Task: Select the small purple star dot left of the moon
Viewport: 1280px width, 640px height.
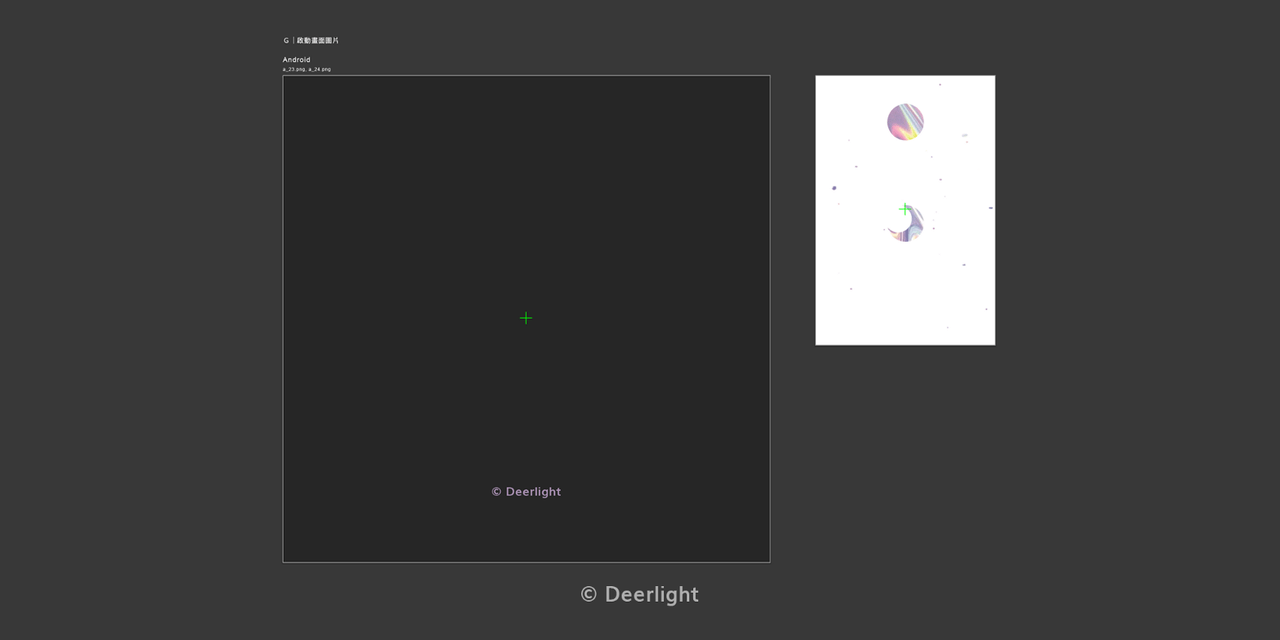Action: [834, 187]
